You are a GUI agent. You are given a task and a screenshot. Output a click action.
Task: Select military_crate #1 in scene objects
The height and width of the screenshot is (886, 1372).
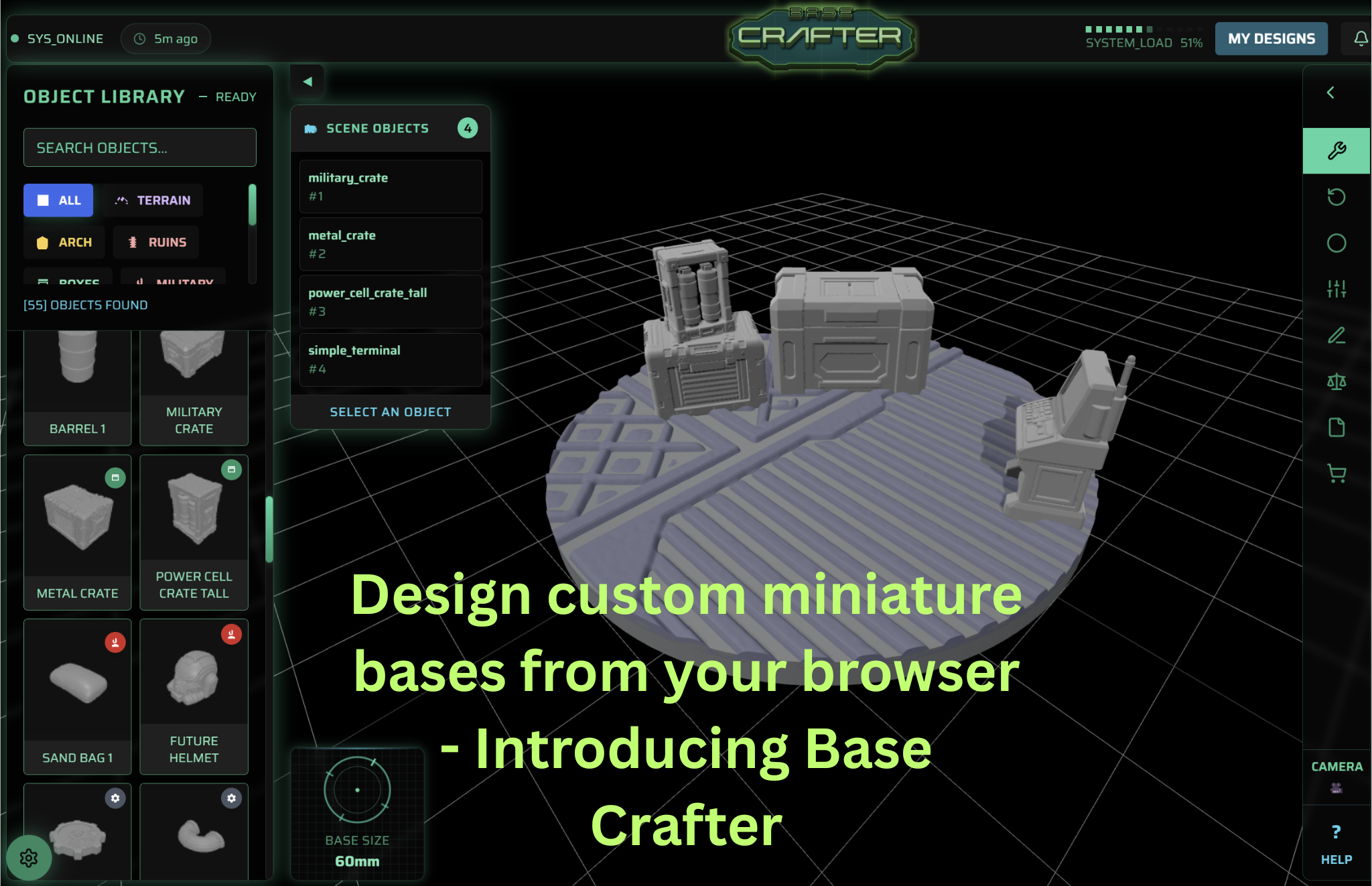391,187
